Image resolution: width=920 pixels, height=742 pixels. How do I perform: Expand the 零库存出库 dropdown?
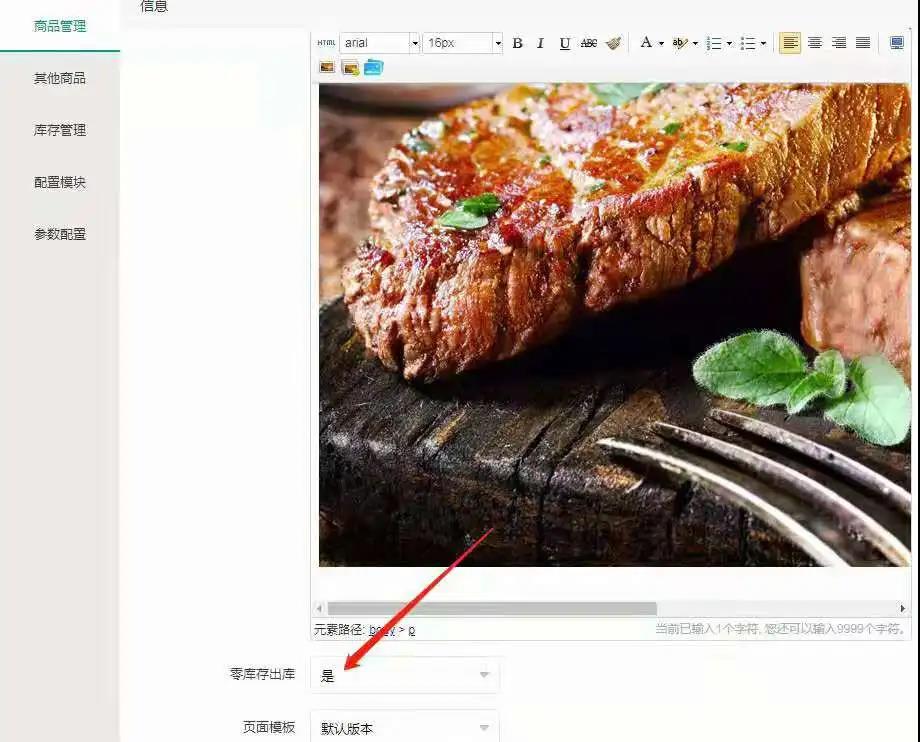pos(405,675)
